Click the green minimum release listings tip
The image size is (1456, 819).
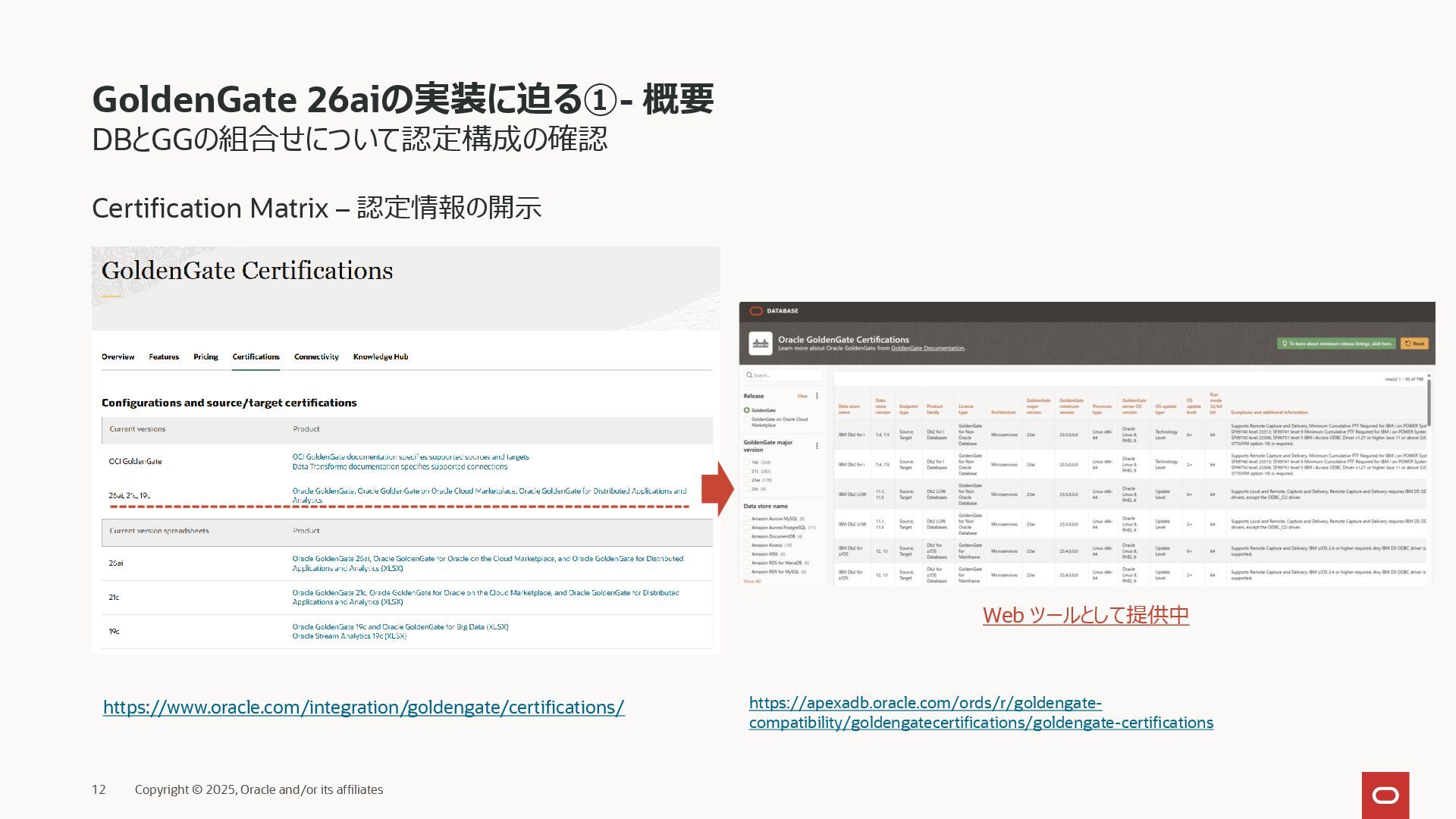1336,344
